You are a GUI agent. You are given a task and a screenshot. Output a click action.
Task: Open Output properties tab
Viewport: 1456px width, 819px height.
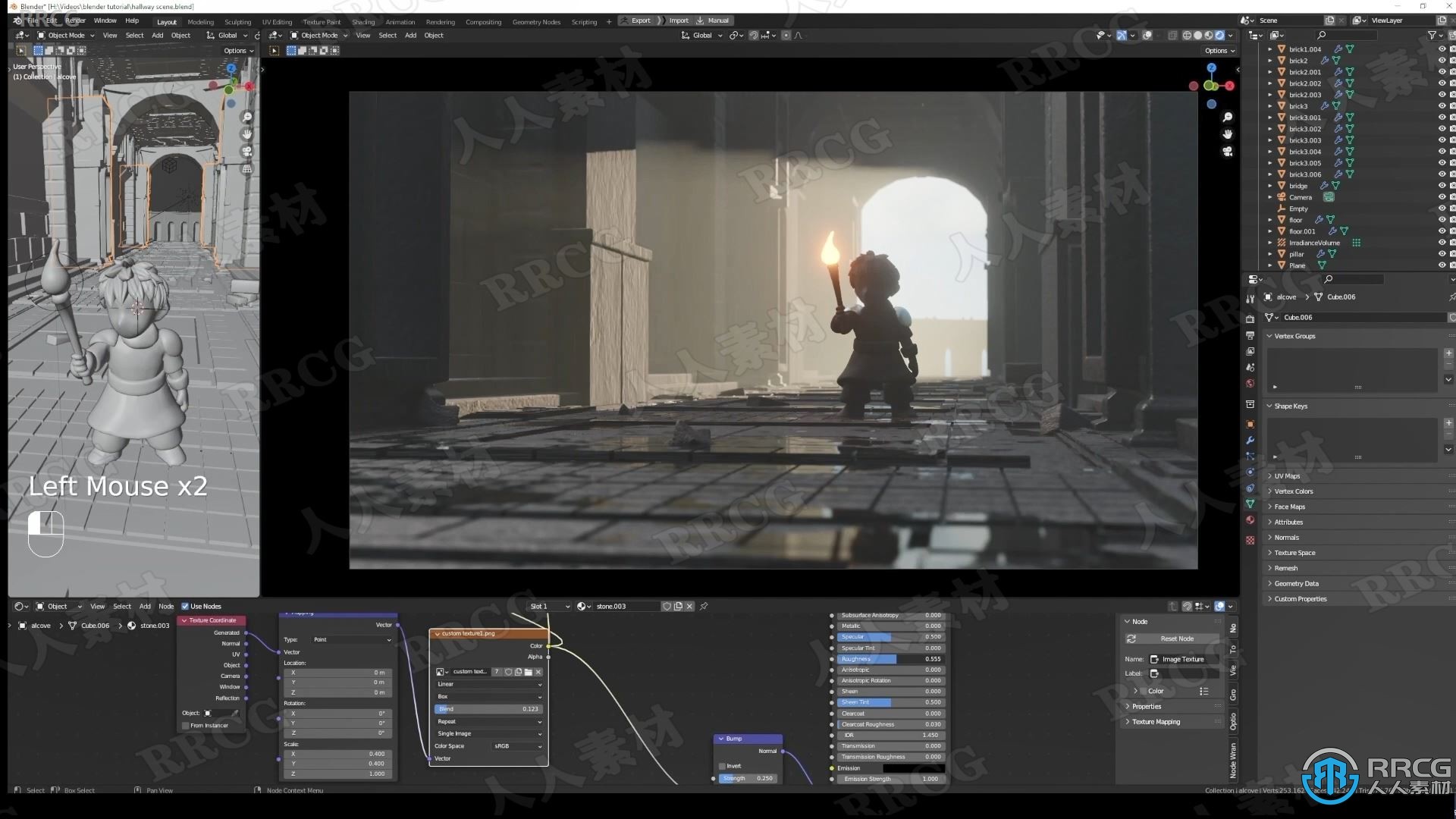pos(1250,335)
